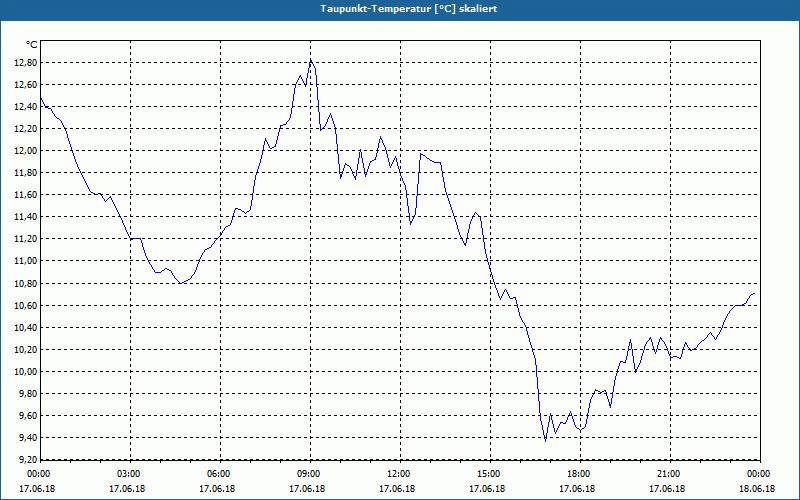Pick the 12,20 y-axis label
800x500 pixels.
coord(27,129)
